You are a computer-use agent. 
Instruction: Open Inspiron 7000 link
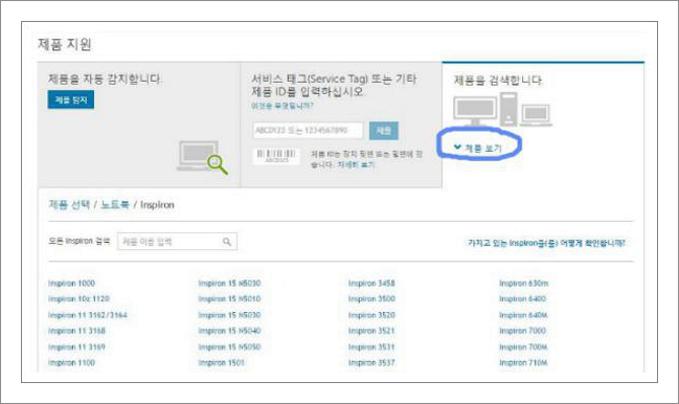click(x=522, y=331)
